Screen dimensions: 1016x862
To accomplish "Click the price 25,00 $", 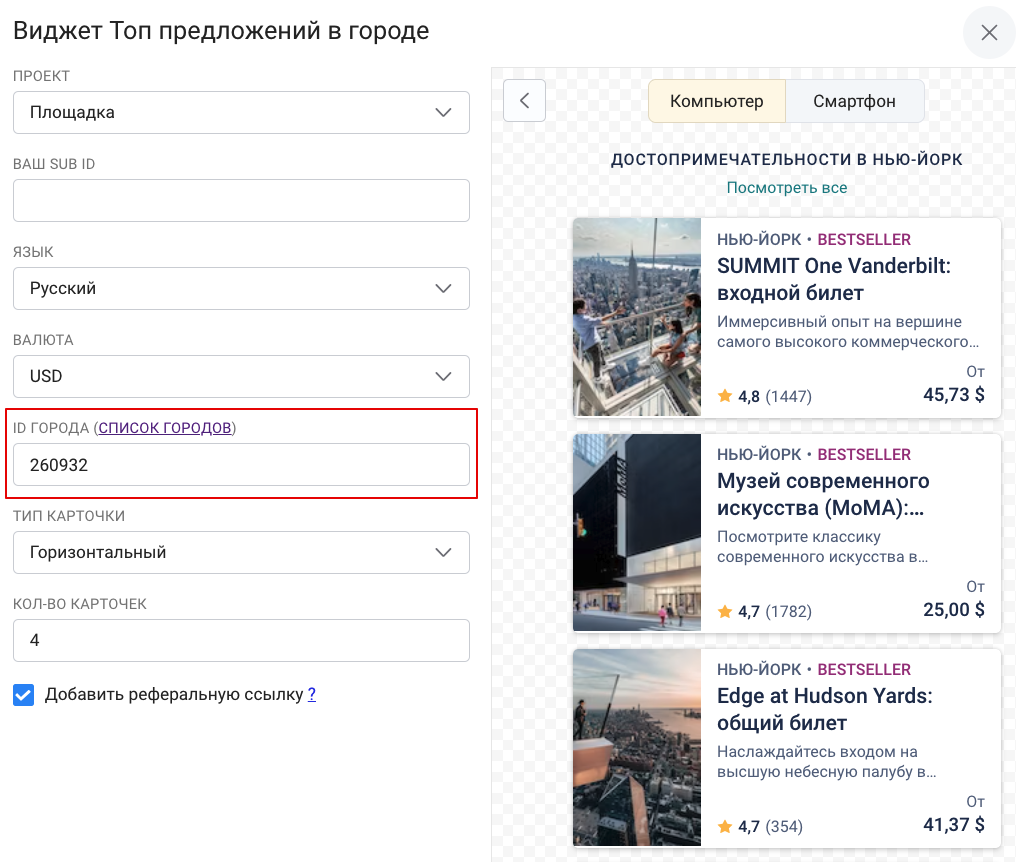I will click(954, 609).
